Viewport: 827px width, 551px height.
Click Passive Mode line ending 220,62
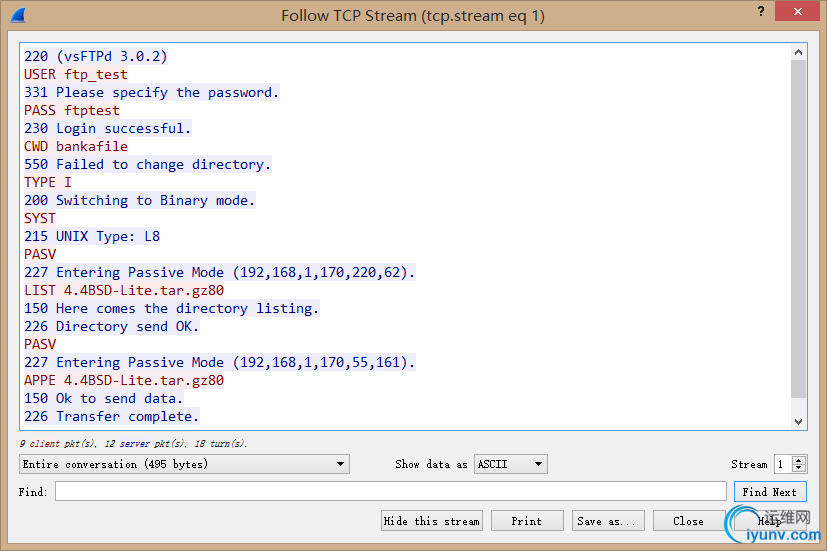219,273
